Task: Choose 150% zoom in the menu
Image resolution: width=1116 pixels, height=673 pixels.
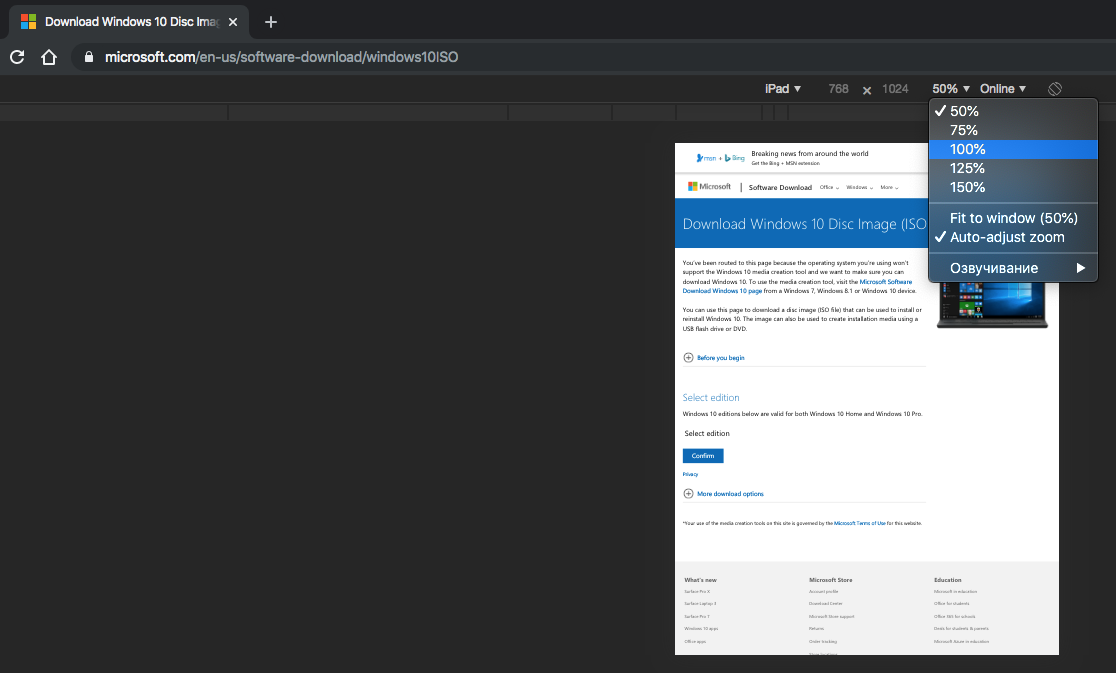Action: [x=1013, y=188]
